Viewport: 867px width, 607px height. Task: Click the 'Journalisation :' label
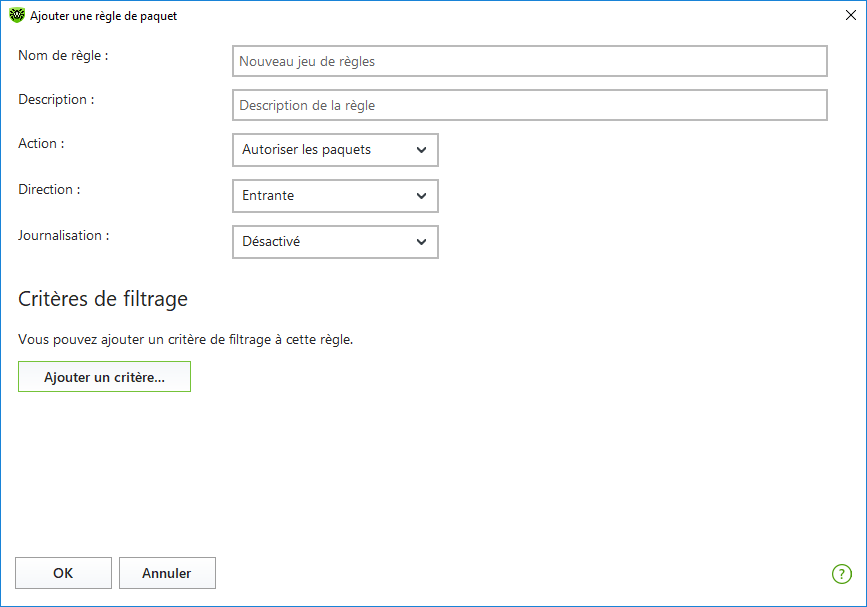[64, 236]
